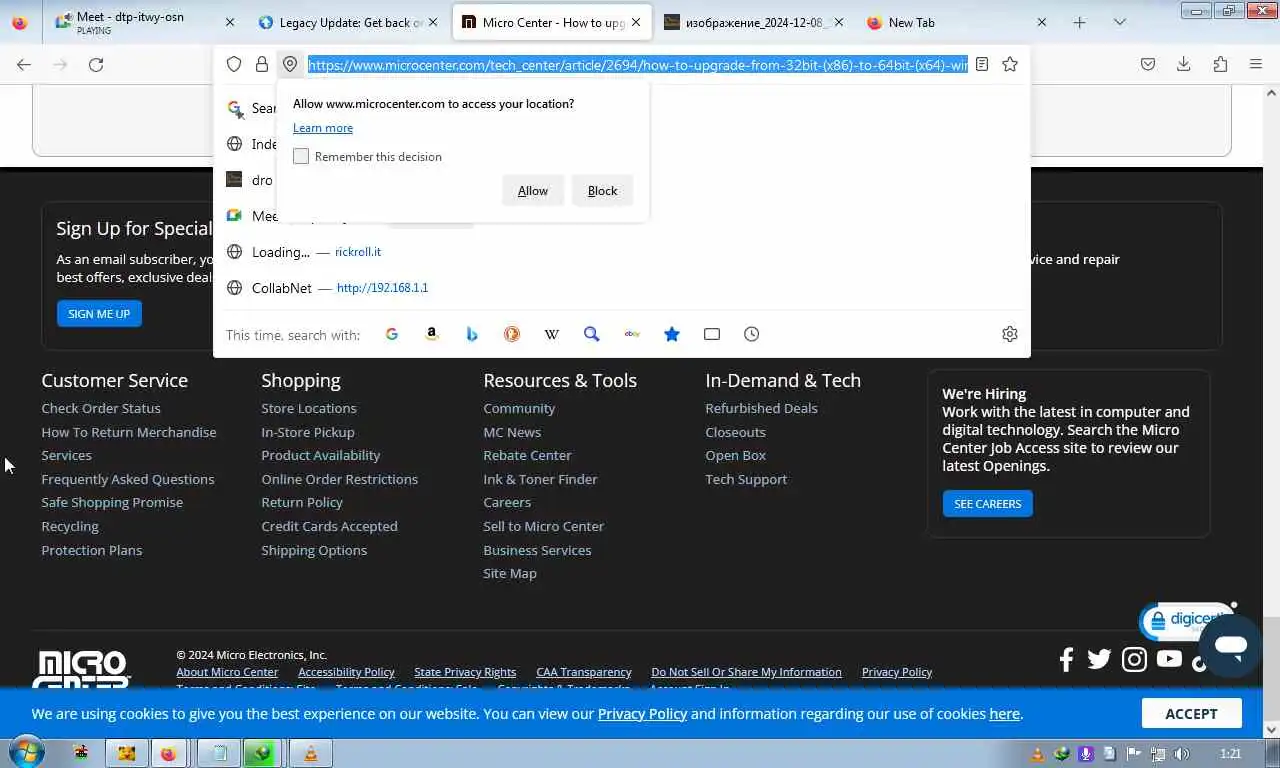The height and width of the screenshot is (768, 1280).
Task: Search with Amazon one-off icon
Action: pos(432,334)
